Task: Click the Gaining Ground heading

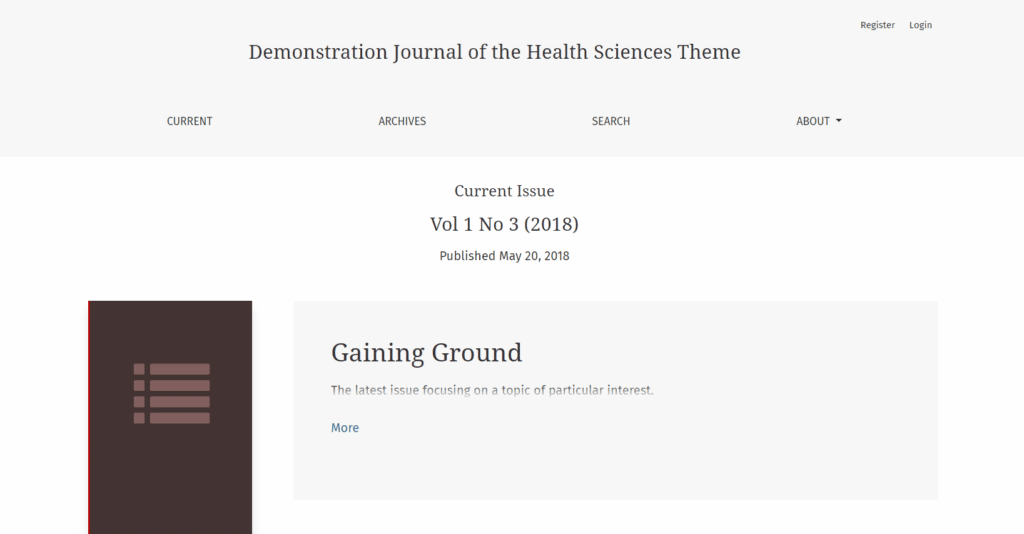Action: coord(426,352)
